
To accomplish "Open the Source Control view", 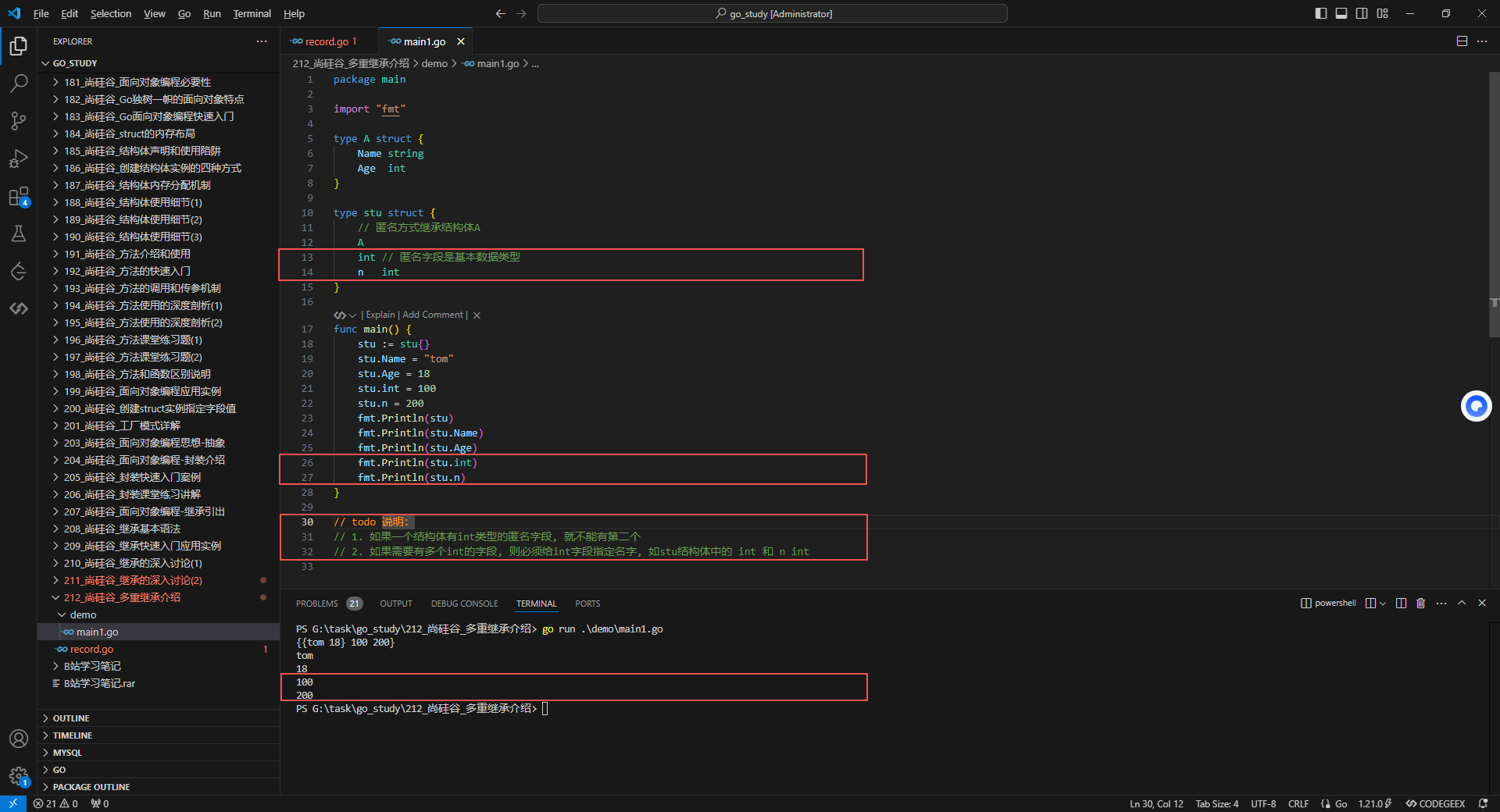I will click(x=19, y=120).
